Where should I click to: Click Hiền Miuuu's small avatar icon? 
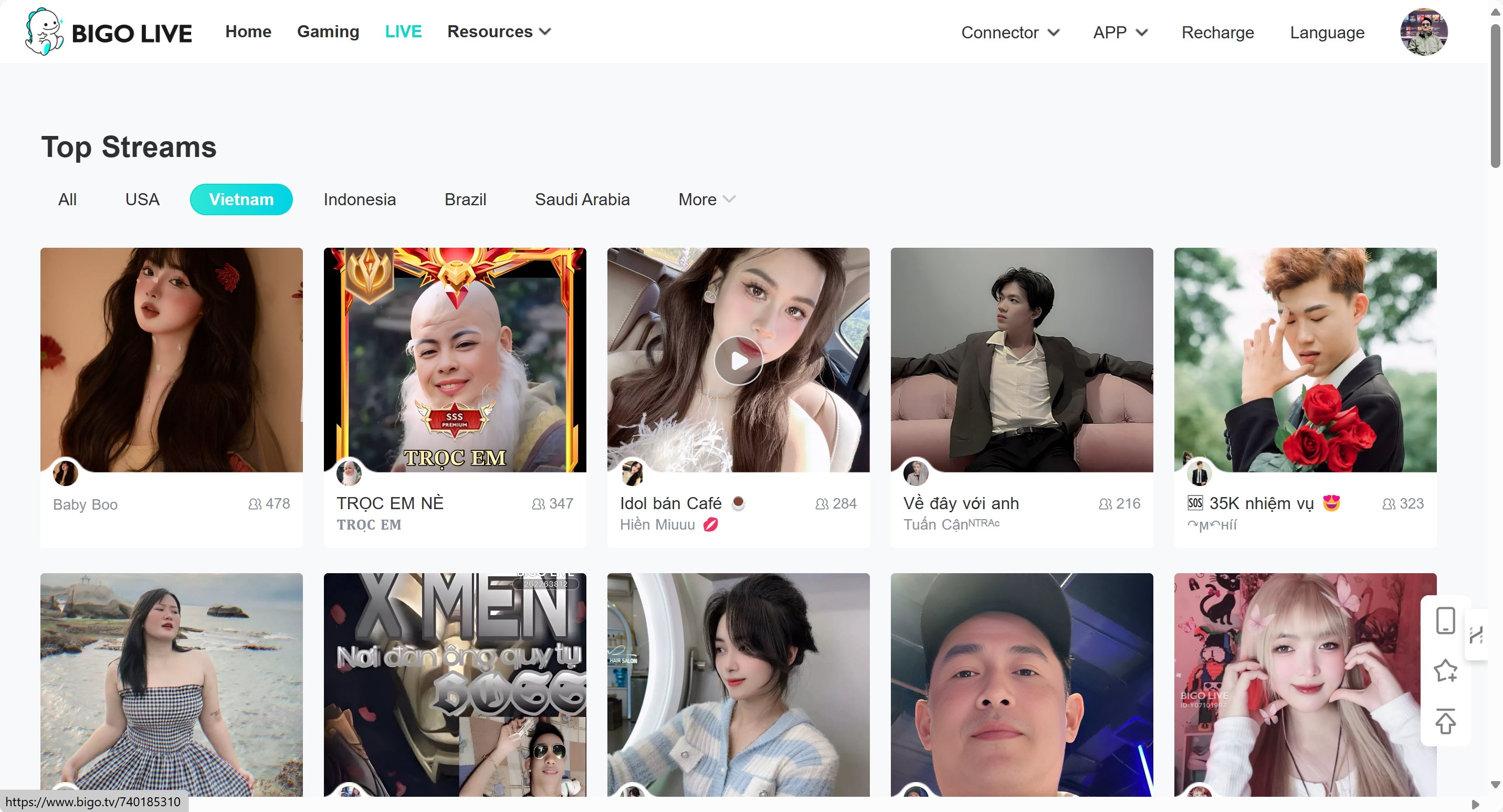[x=633, y=473]
